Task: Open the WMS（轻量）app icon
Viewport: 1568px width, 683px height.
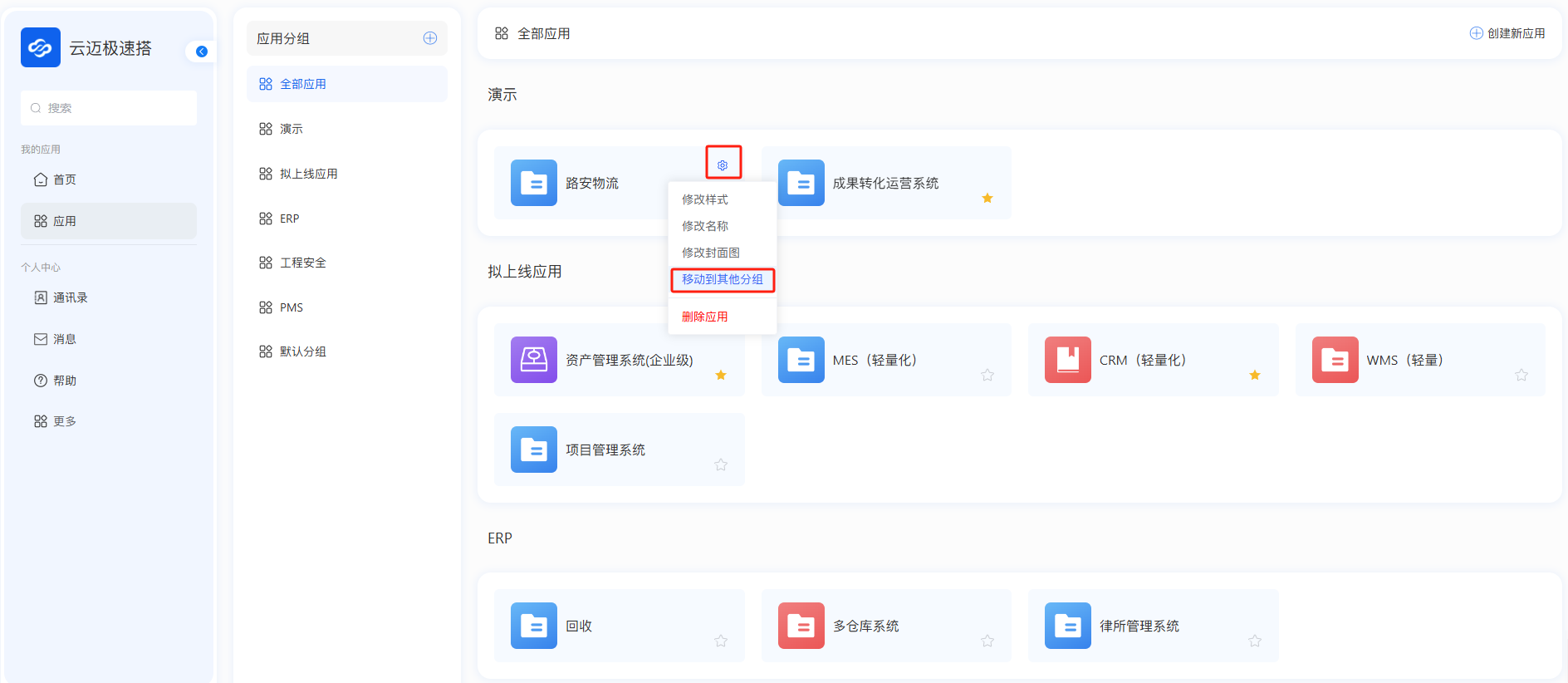Action: (1335, 360)
